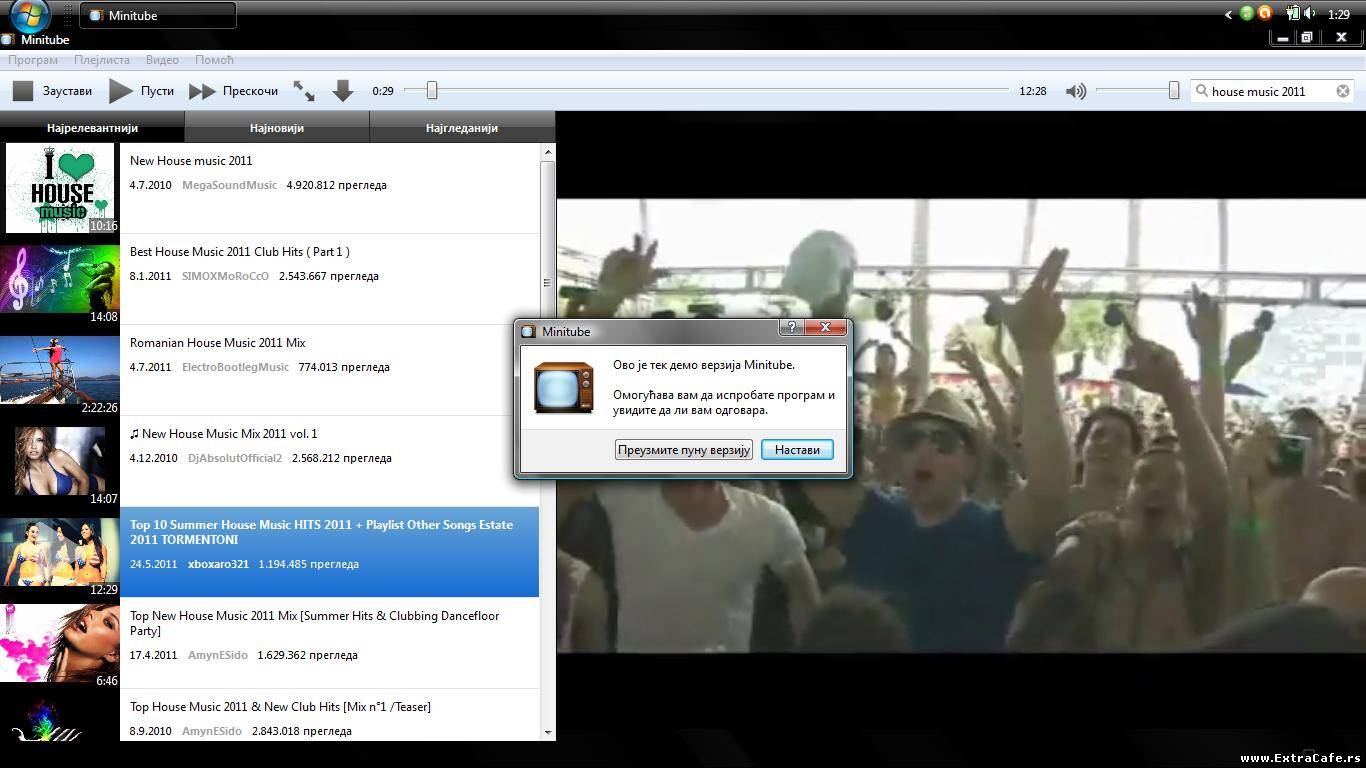The width and height of the screenshot is (1366, 768).
Task: Click the author AmynESido beside 17.4.2011
Action: point(218,655)
